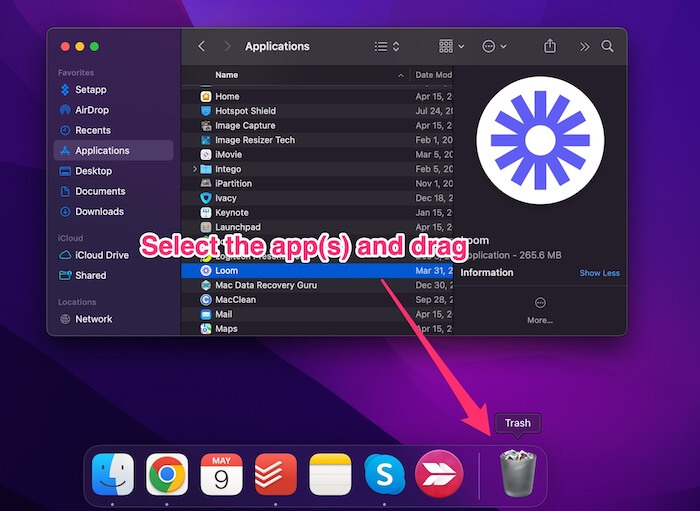Sort by the Name column header

[x=226, y=75]
